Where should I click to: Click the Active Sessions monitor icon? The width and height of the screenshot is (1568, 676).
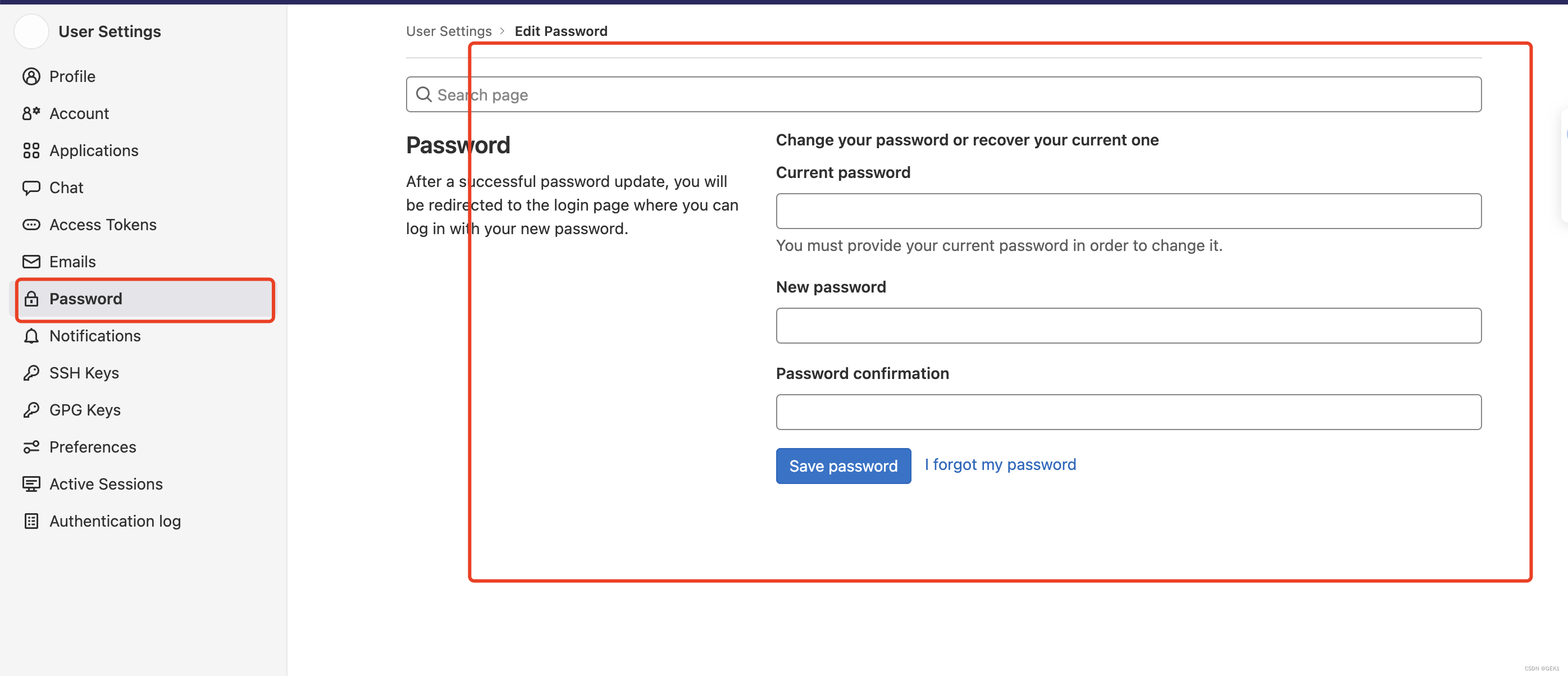coord(31,485)
